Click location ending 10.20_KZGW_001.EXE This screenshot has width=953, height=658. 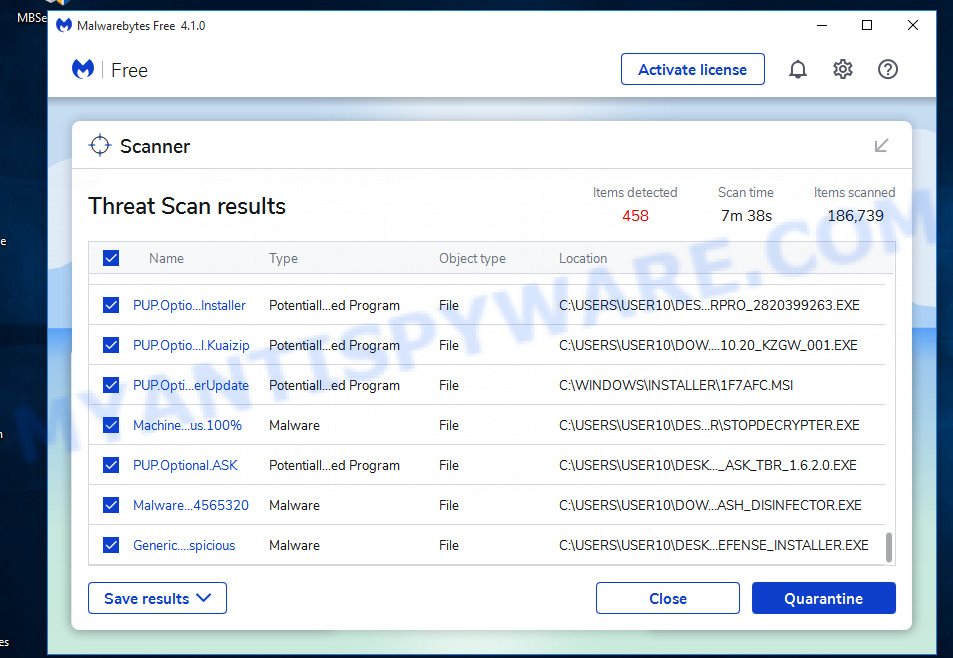(x=708, y=345)
